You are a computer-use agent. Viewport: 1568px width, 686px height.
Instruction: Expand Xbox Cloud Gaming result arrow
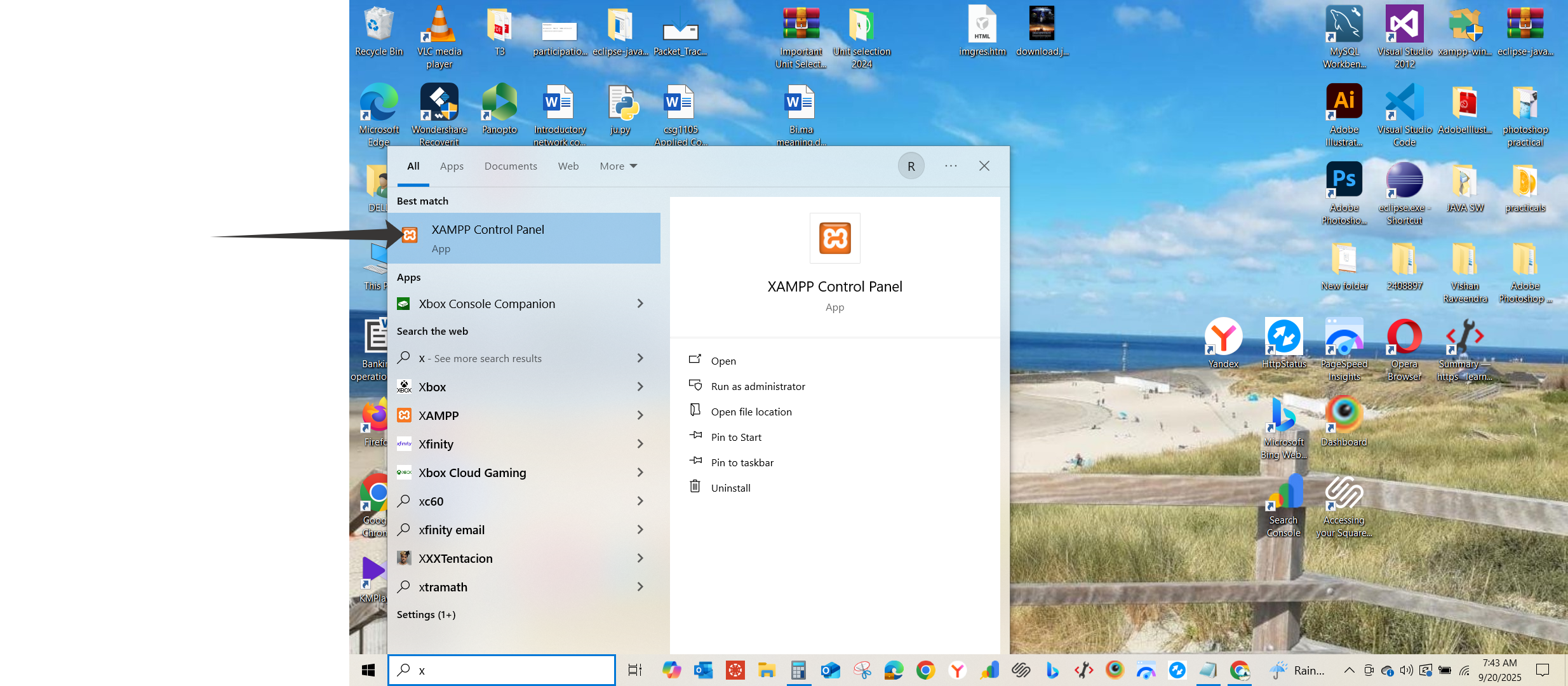pyautogui.click(x=640, y=473)
